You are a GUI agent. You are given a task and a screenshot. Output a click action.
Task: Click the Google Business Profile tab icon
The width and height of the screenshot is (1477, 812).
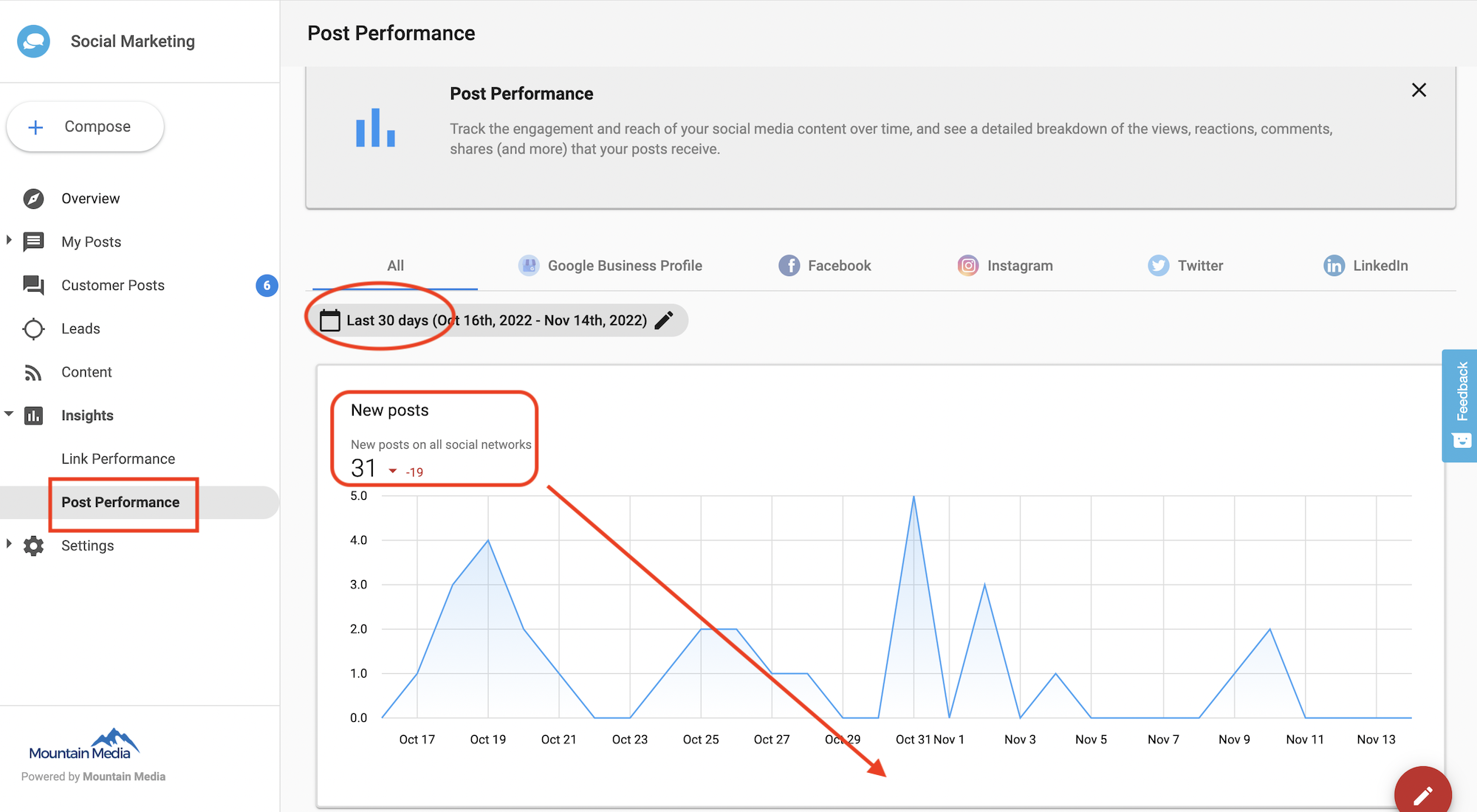[x=529, y=266]
